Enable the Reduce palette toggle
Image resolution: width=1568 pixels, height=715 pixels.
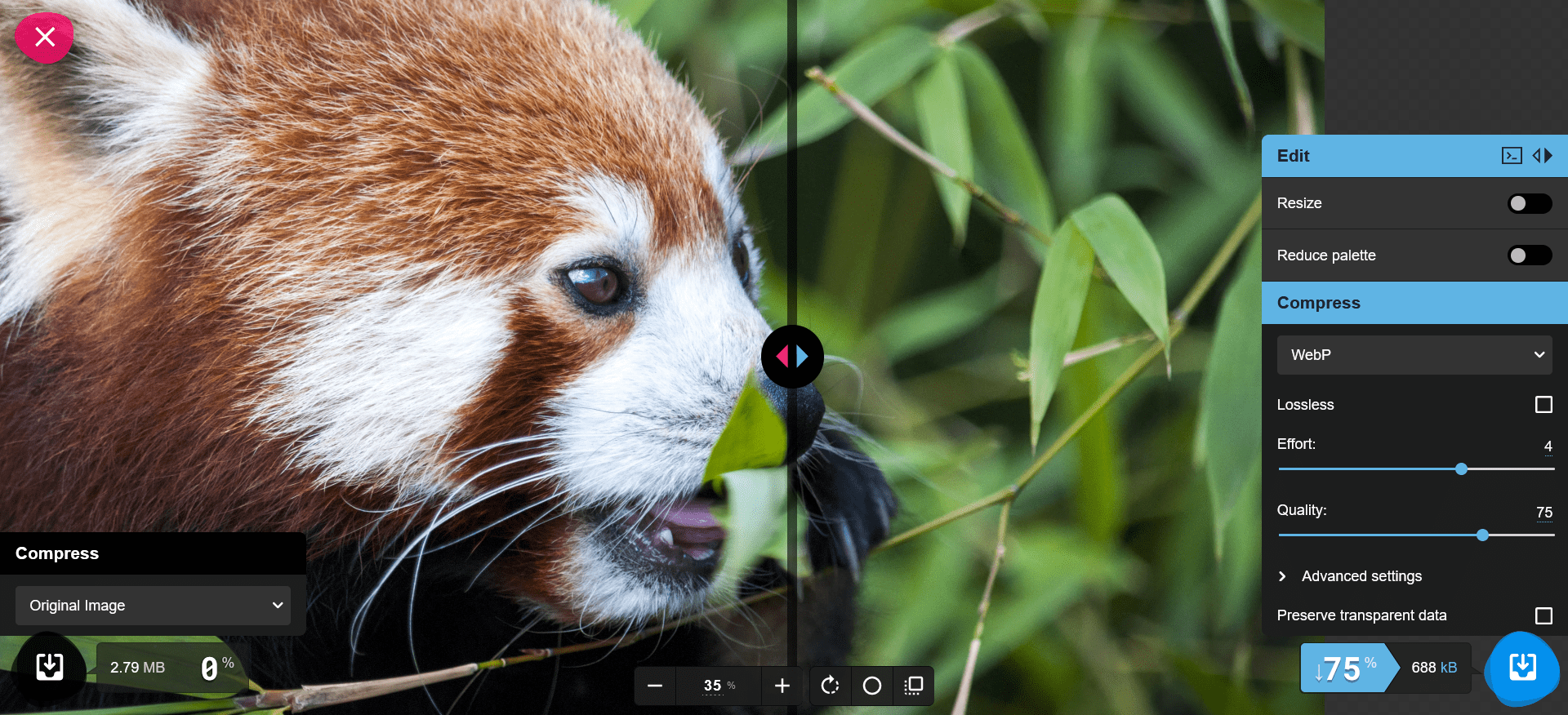point(1530,255)
